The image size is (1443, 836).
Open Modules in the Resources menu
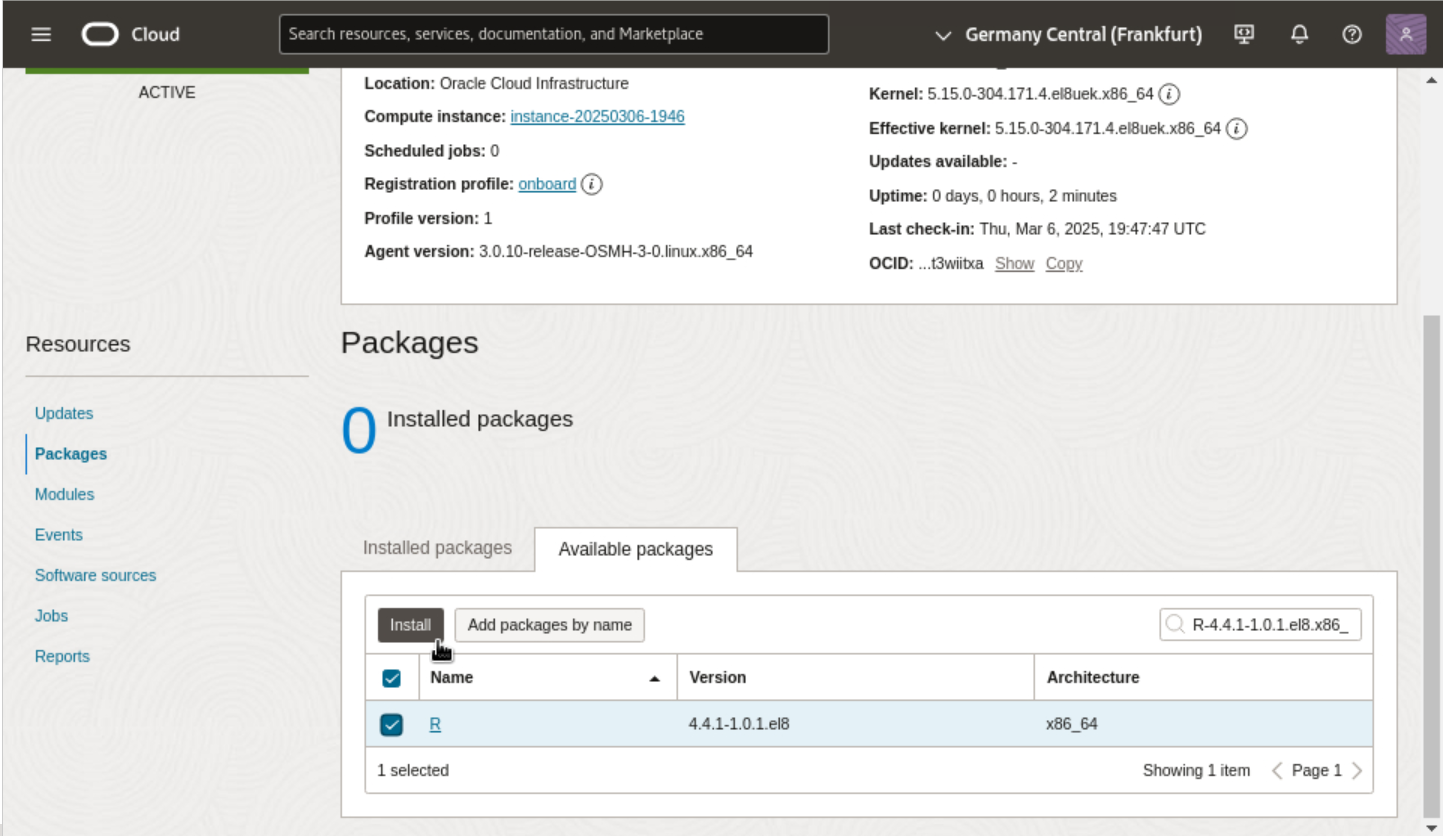click(x=64, y=495)
